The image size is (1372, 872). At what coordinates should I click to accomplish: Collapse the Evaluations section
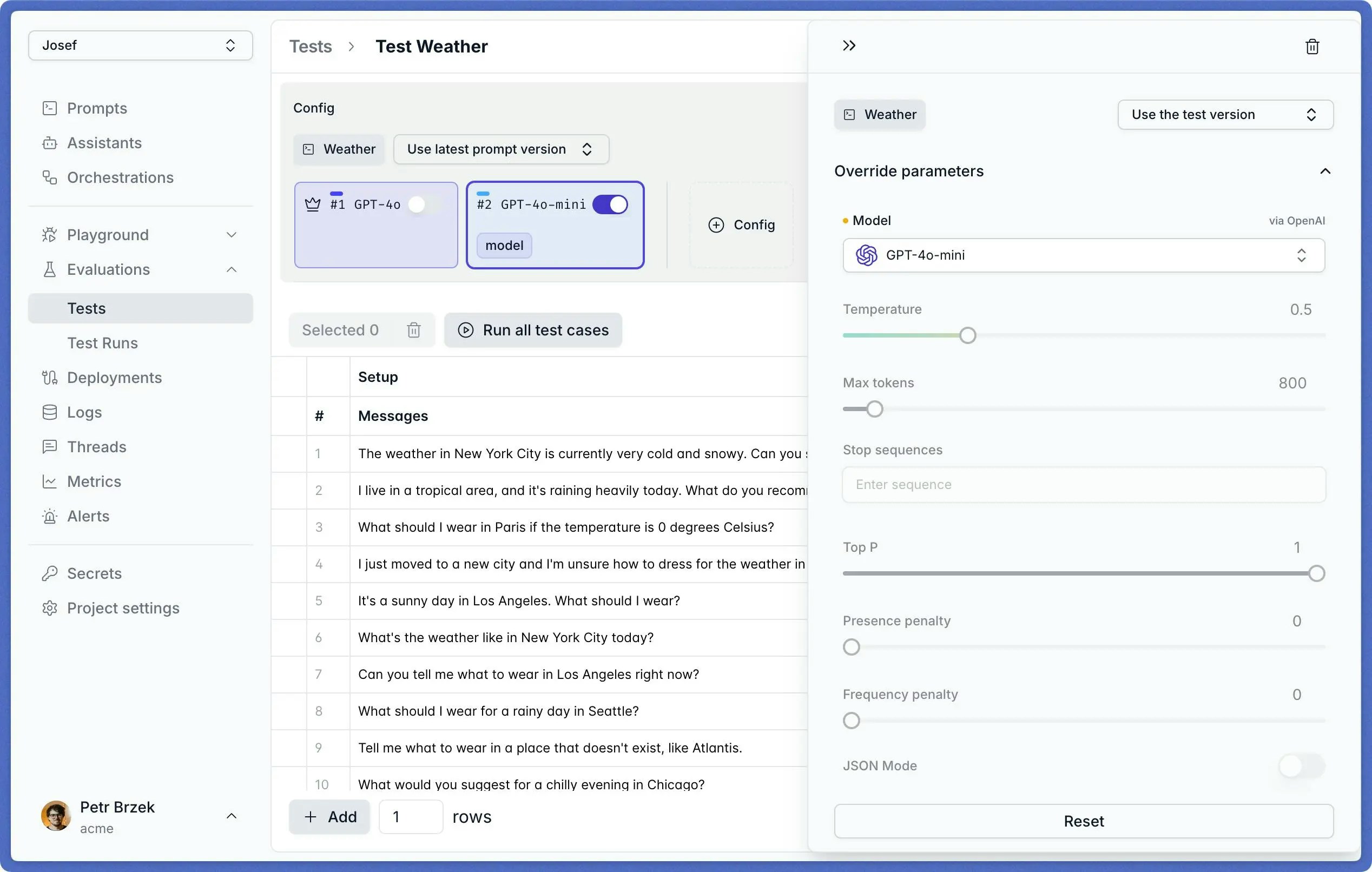click(231, 269)
